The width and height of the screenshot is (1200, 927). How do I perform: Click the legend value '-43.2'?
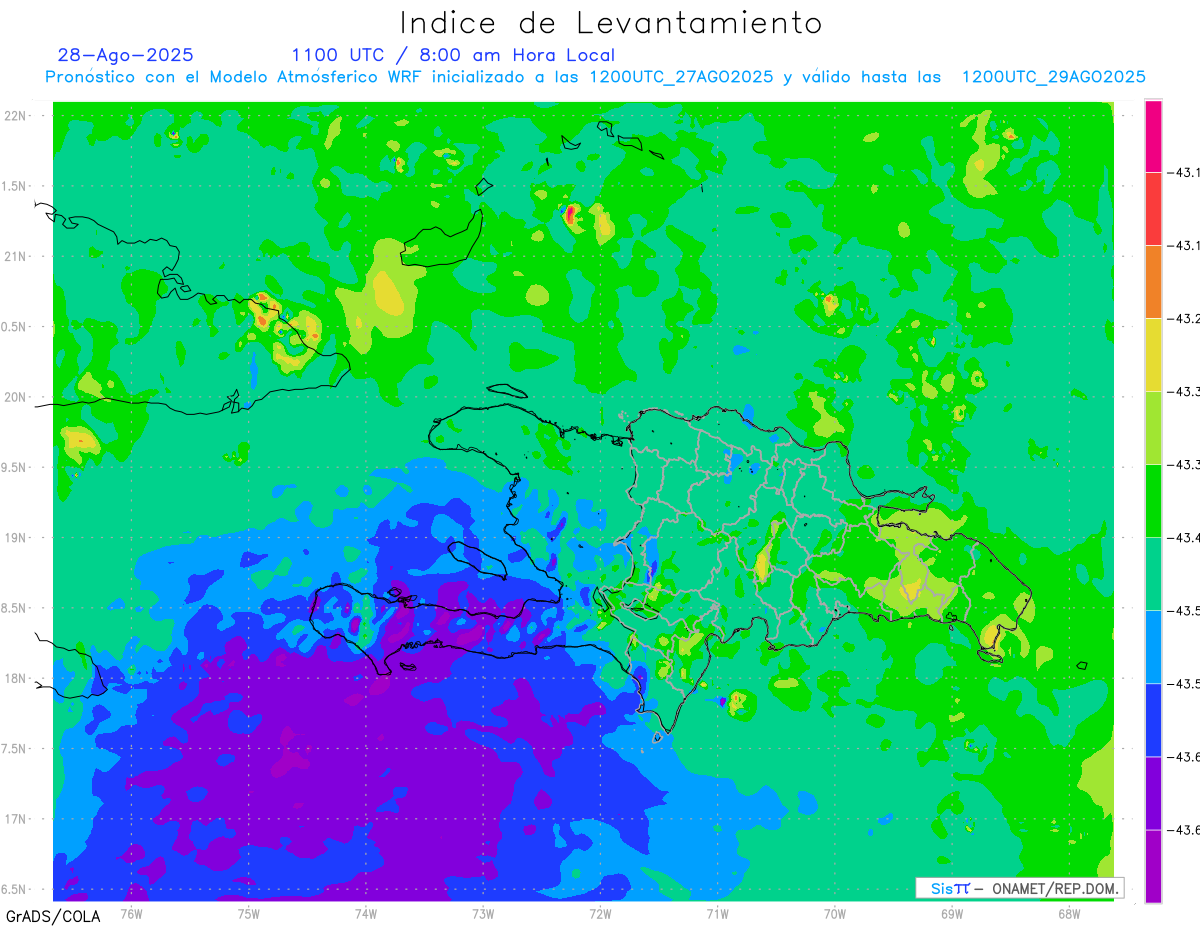1184,319
